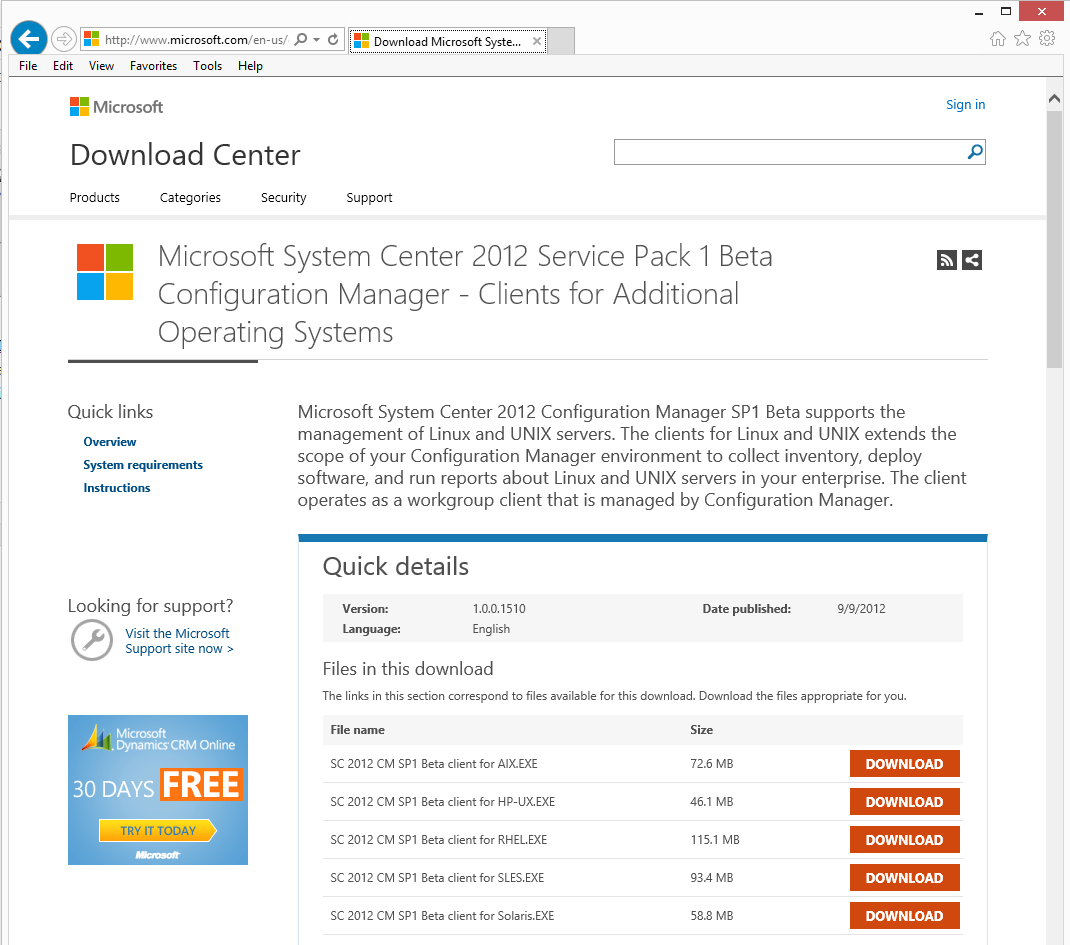
Task: Open the Help menu
Action: click(250, 66)
